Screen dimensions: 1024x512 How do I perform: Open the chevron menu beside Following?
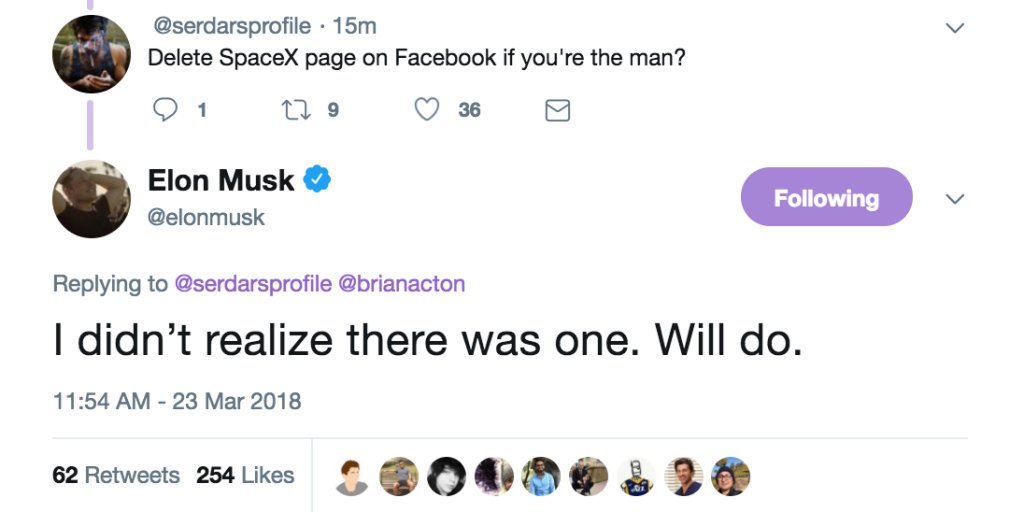(955, 199)
